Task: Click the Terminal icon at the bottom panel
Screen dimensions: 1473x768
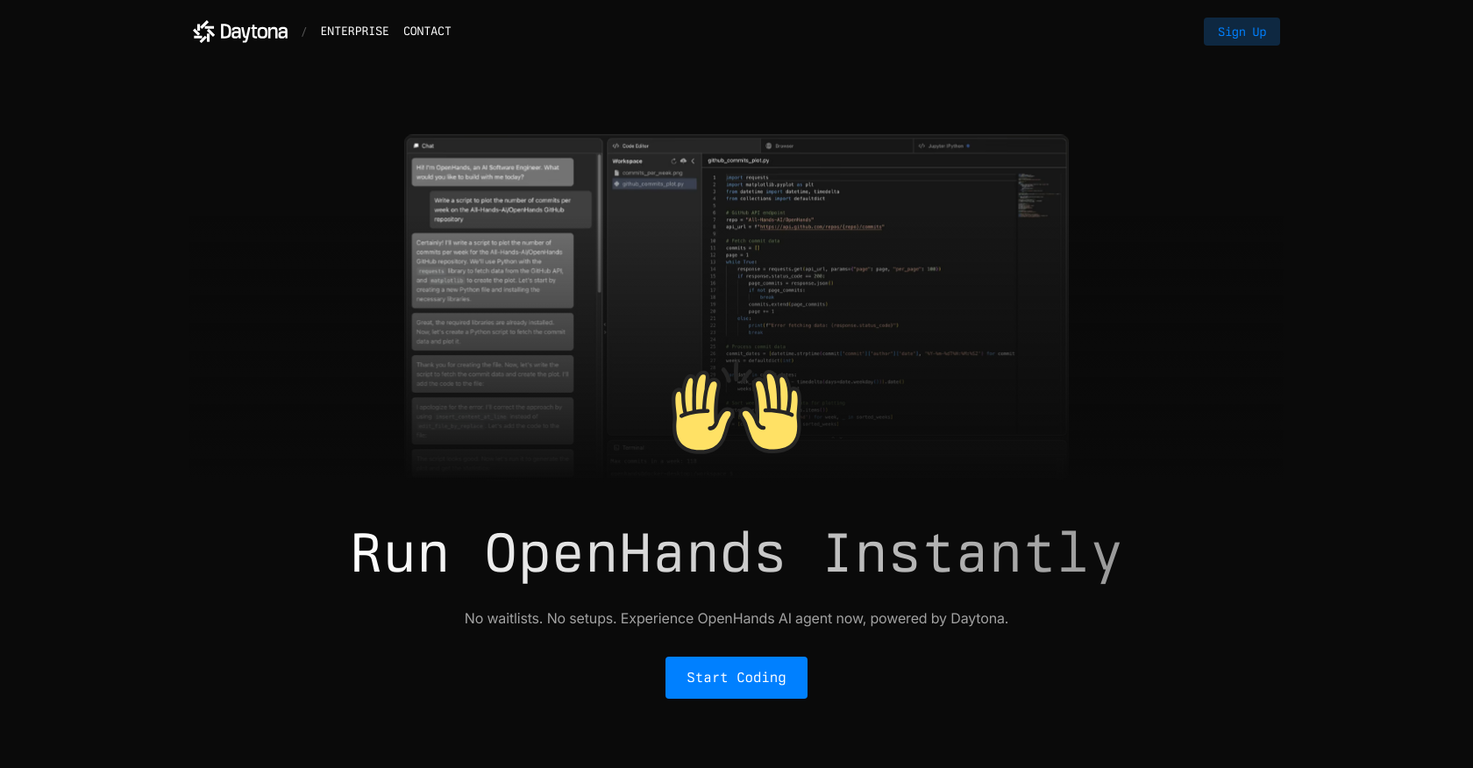Action: [x=616, y=447]
